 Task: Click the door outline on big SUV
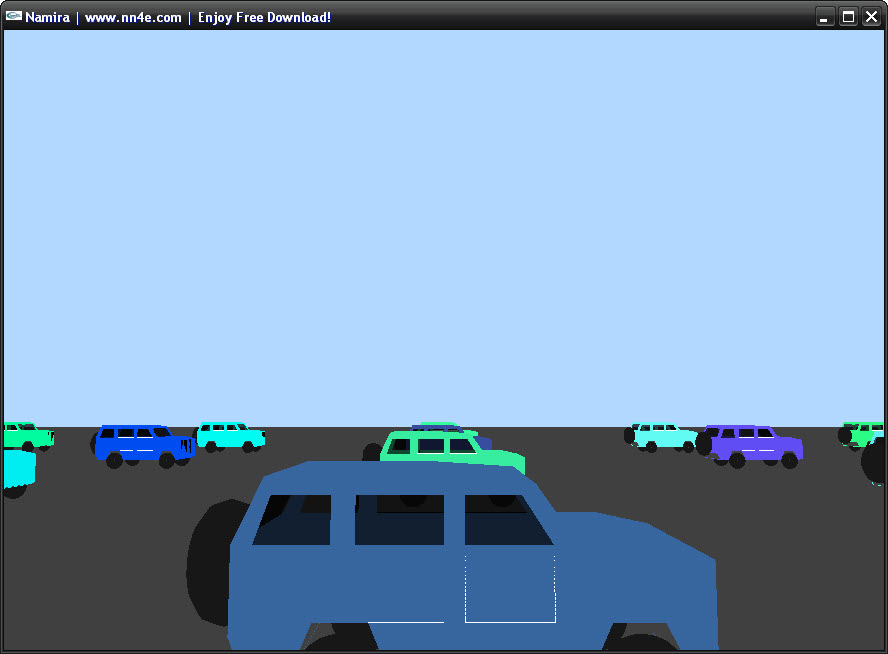[510, 587]
